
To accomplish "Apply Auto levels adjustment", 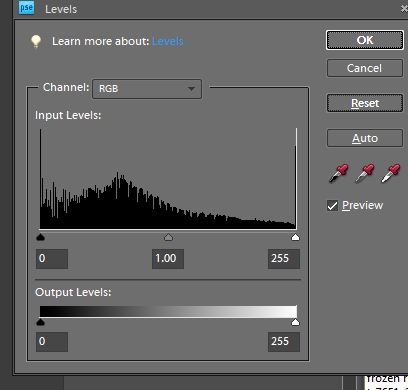I will (x=365, y=138).
